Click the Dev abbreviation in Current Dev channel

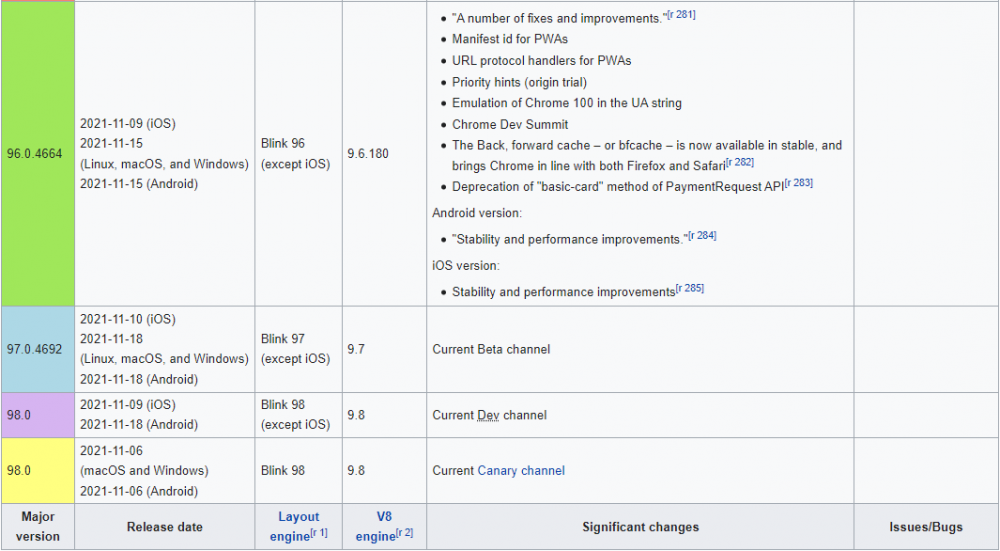coord(489,415)
